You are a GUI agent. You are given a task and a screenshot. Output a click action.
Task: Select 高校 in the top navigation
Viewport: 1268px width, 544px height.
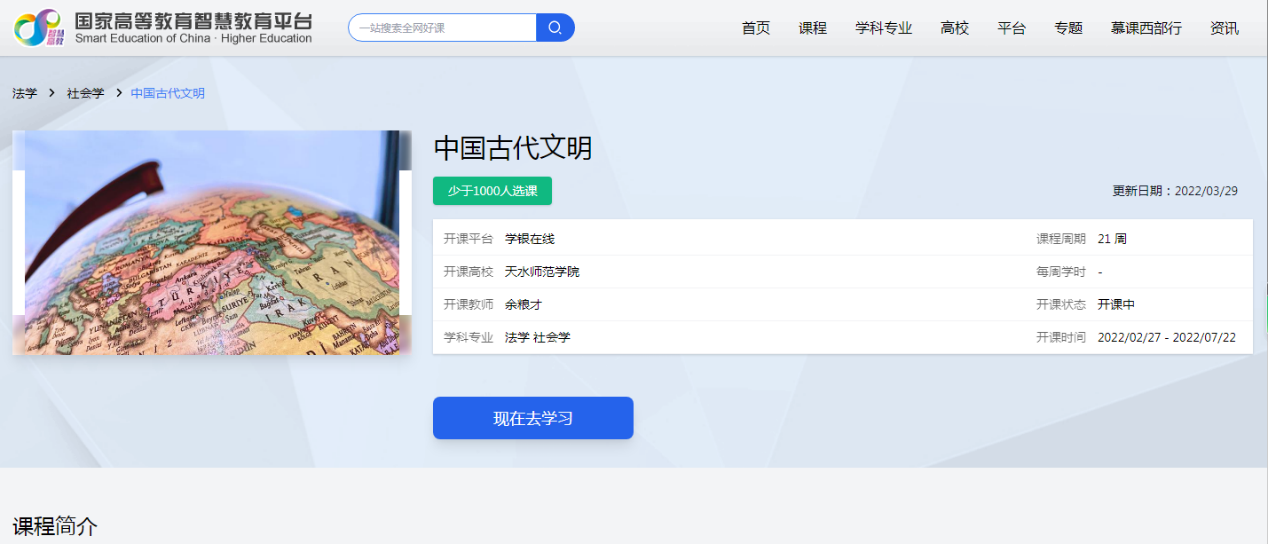coord(954,28)
